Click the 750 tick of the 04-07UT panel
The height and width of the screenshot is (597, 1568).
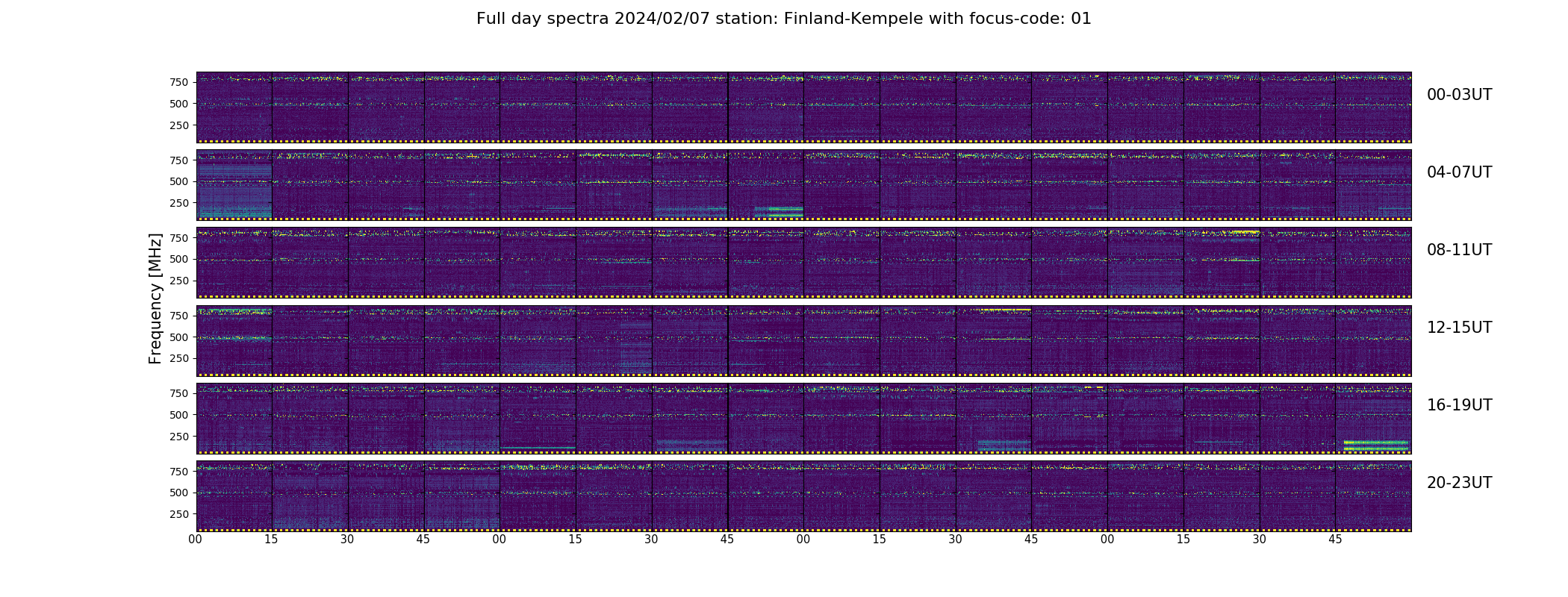(x=179, y=160)
